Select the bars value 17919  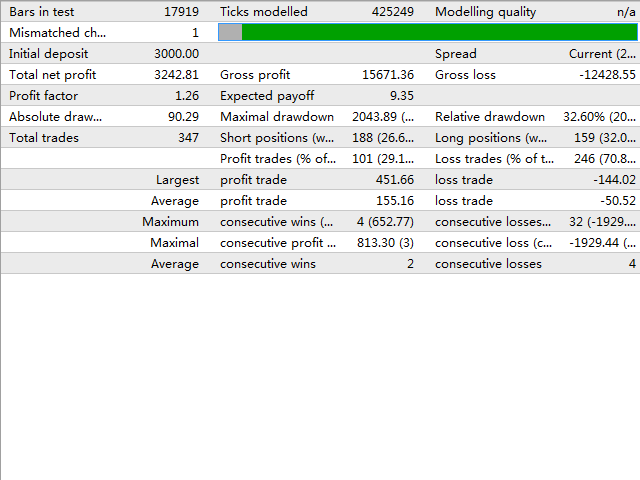click(181, 11)
